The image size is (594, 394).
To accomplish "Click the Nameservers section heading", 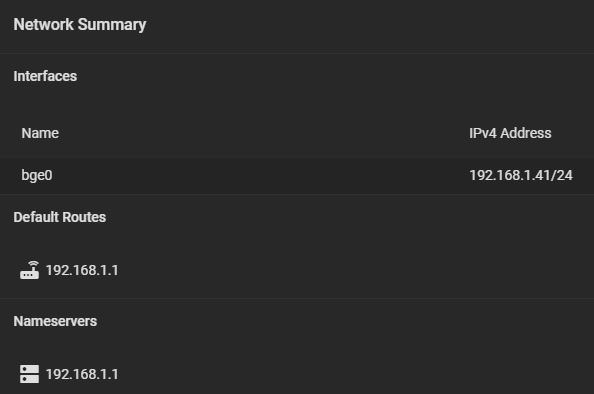I will [55, 321].
